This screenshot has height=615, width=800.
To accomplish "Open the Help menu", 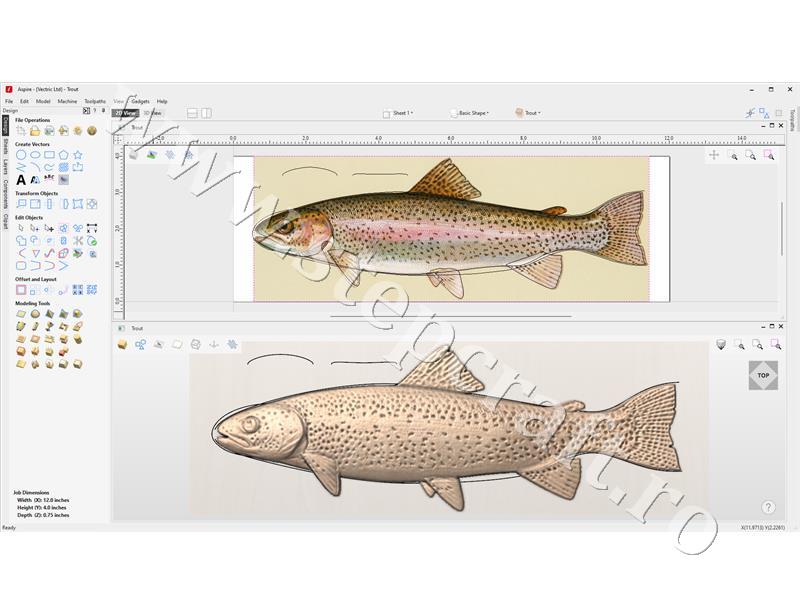I will click(162, 101).
